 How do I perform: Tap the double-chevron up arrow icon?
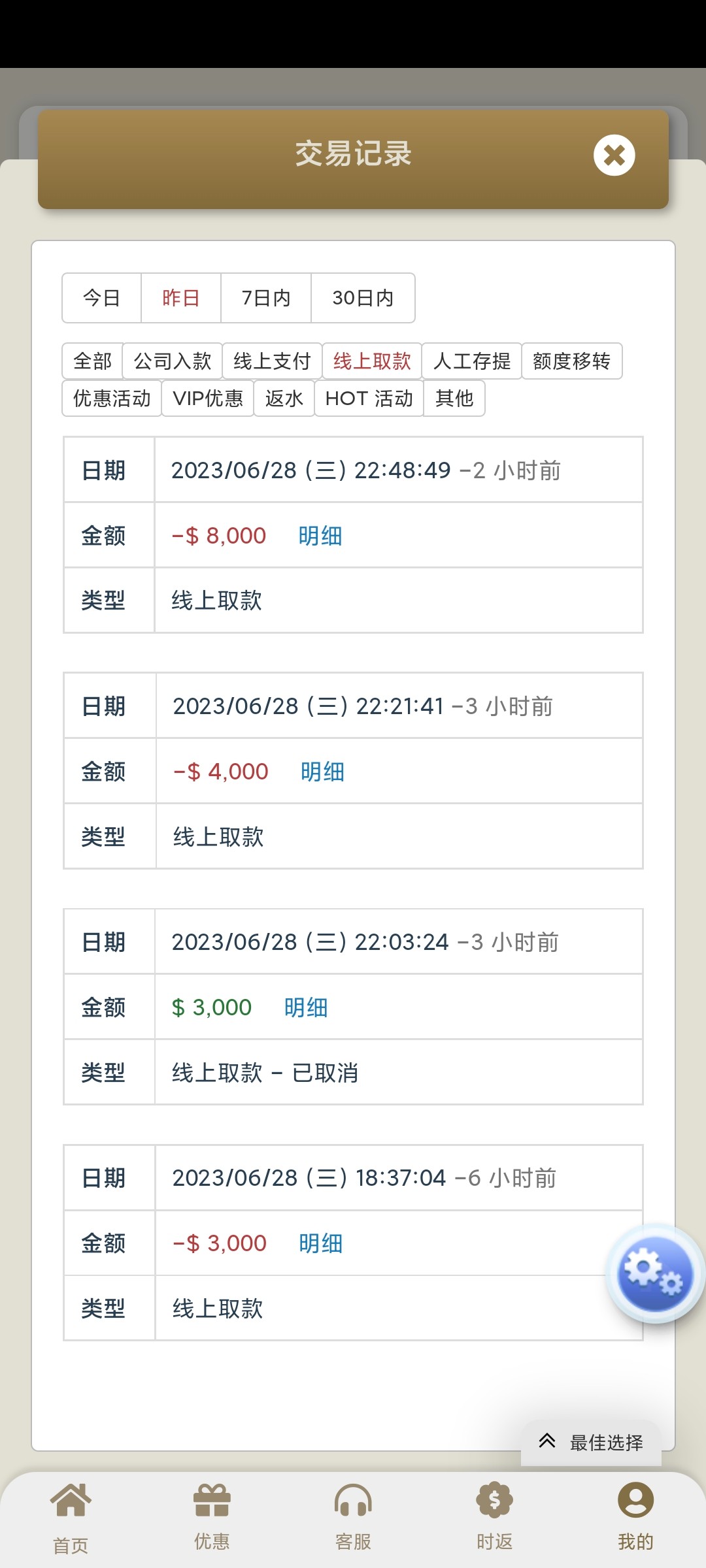547,1441
